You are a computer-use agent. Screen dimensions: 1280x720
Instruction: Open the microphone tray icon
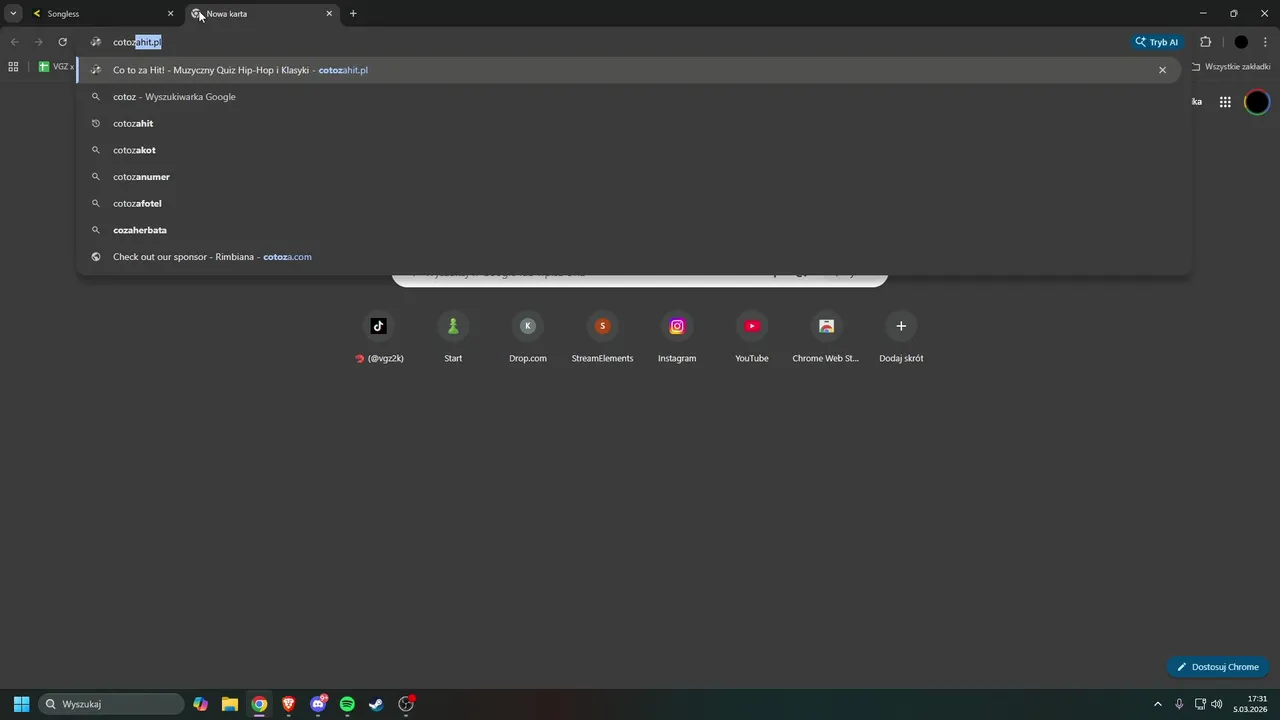click(1179, 704)
